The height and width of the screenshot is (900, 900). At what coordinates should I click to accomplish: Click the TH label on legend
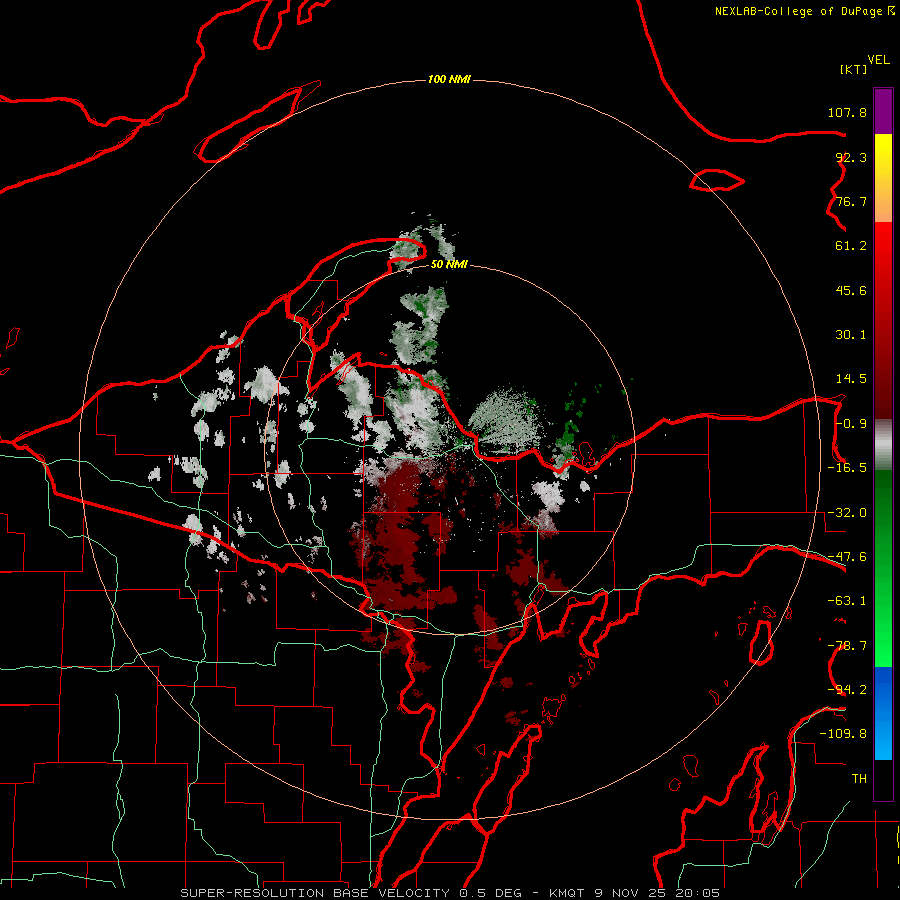click(859, 779)
